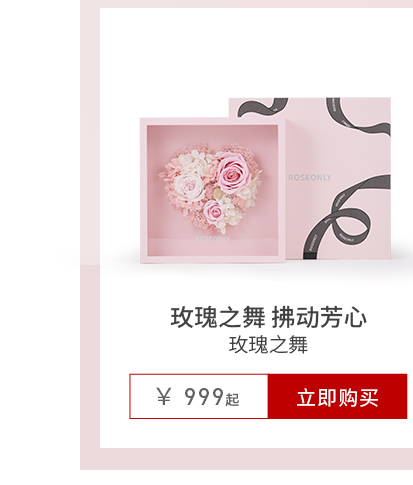Click the smallest pink rose in the heart
This screenshot has height=485, width=413.
[x=214, y=211]
